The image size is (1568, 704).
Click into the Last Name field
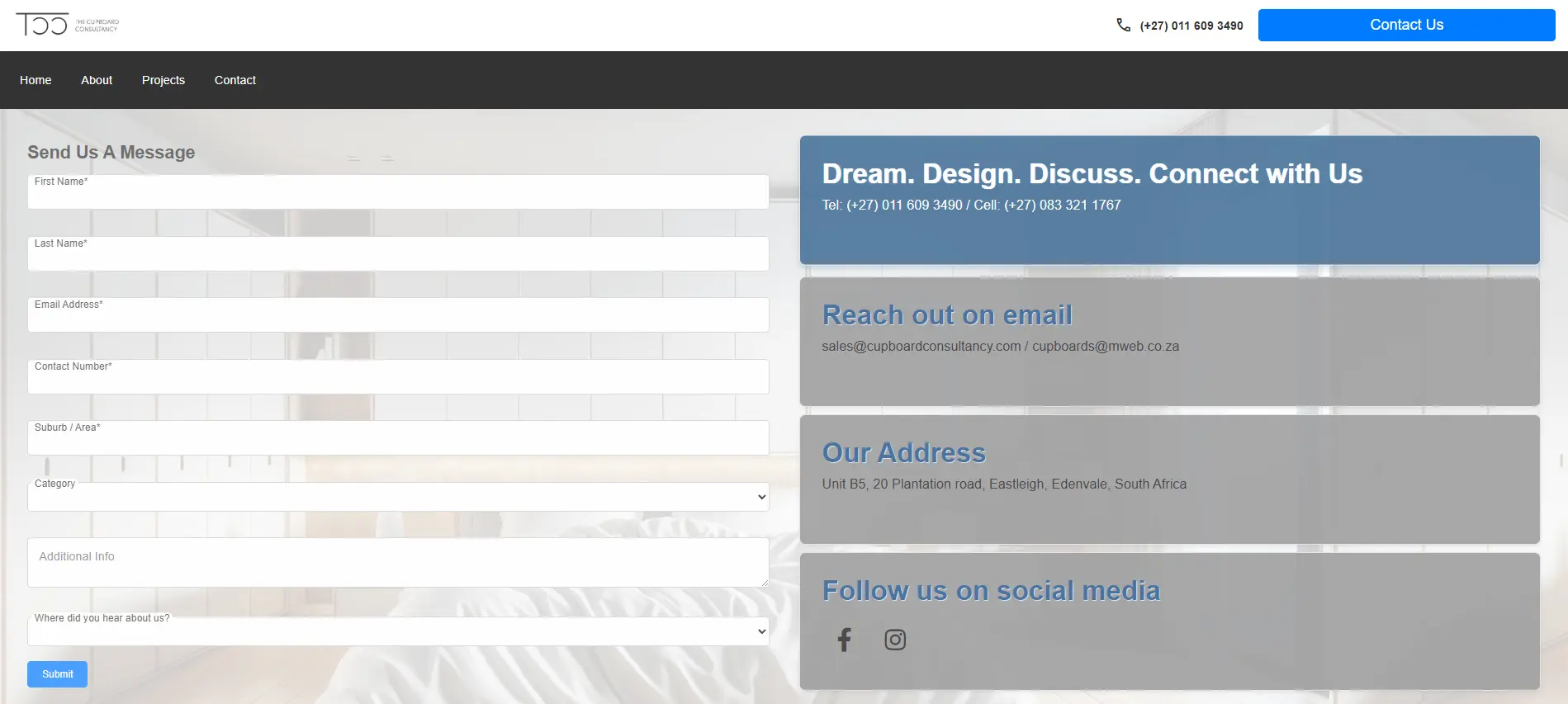398,257
